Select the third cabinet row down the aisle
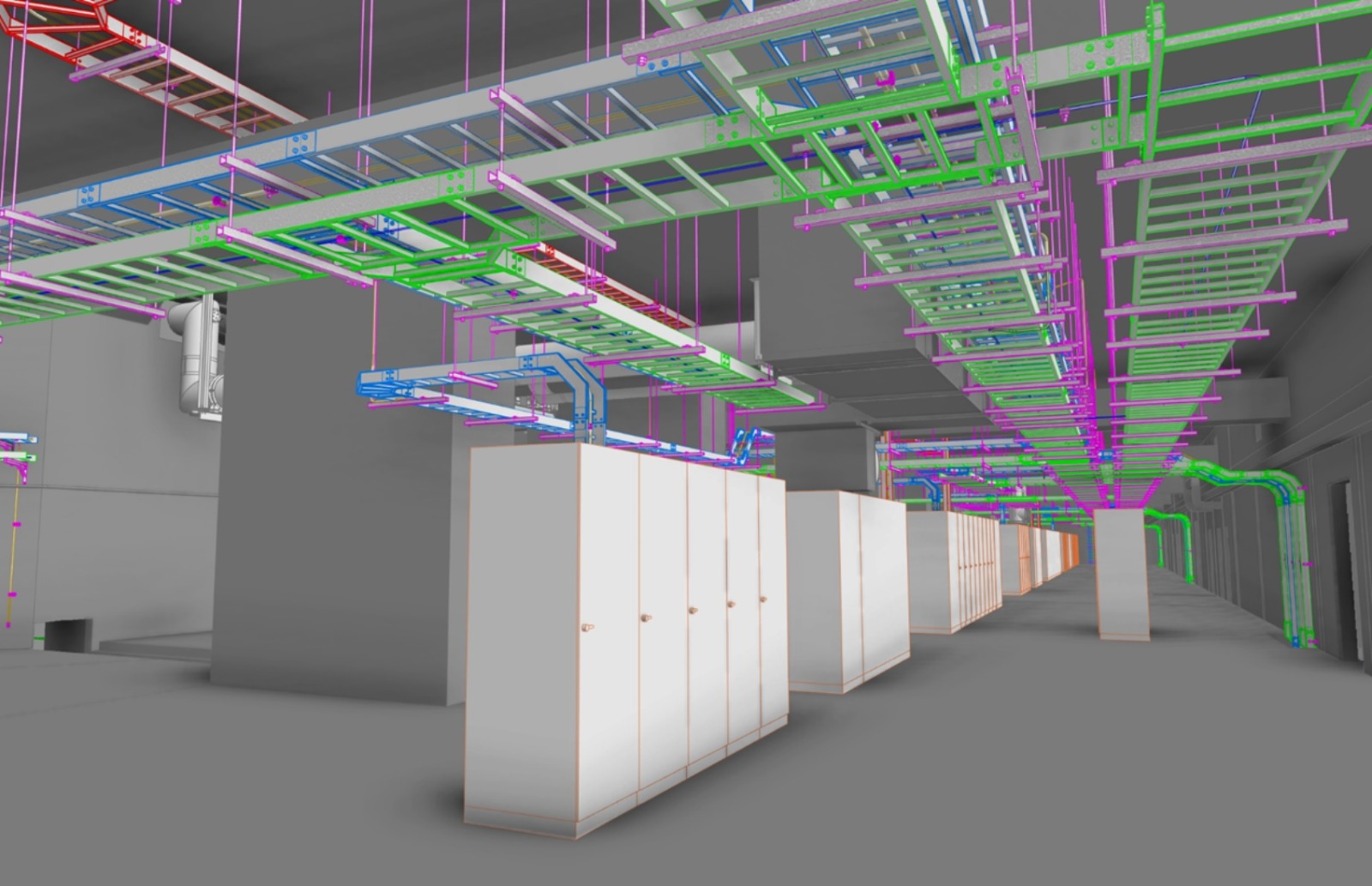1372x886 pixels. point(952,570)
